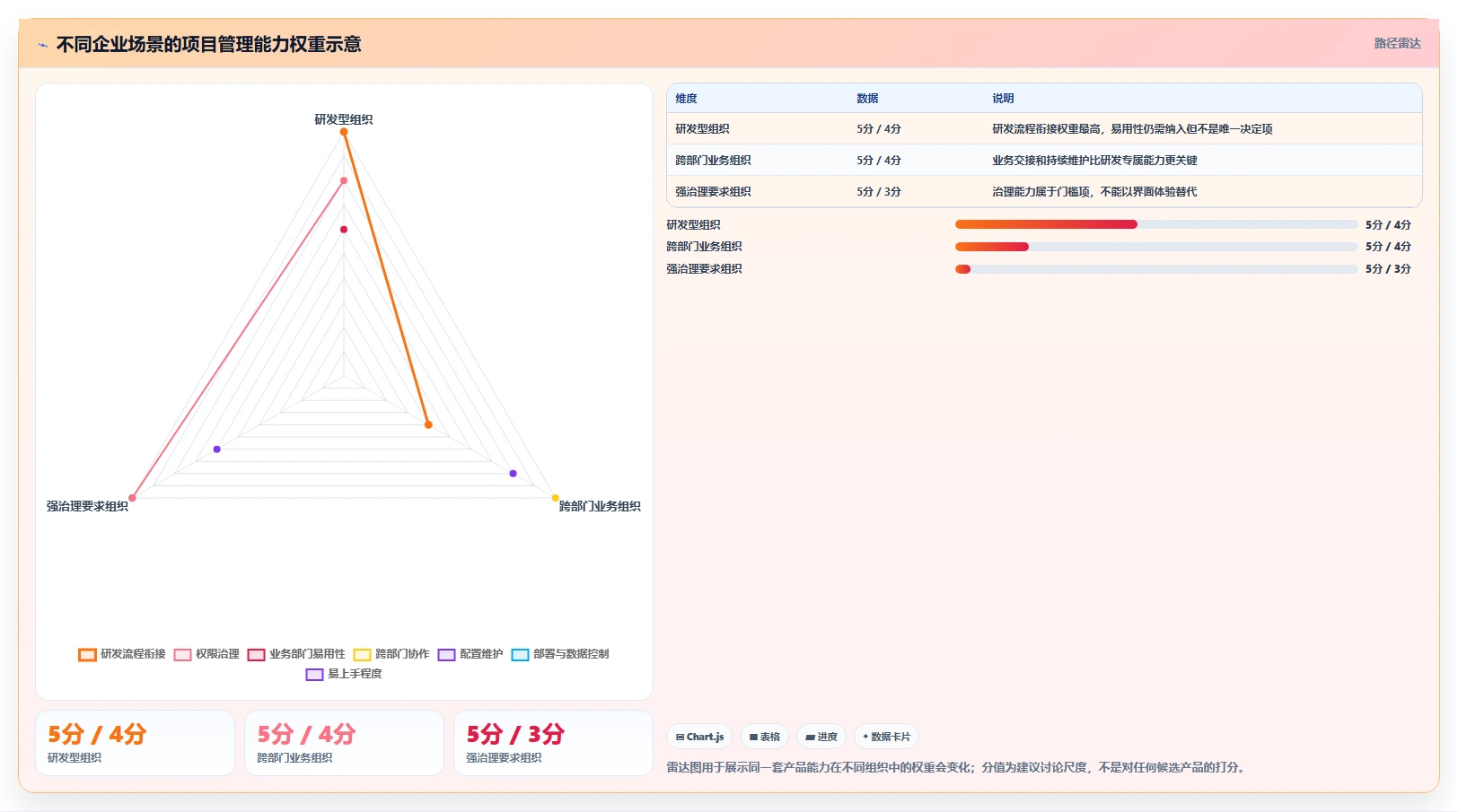The width and height of the screenshot is (1458, 812).
Task: Click the 跨部门业务组织 radar axis label
Action: [600, 506]
